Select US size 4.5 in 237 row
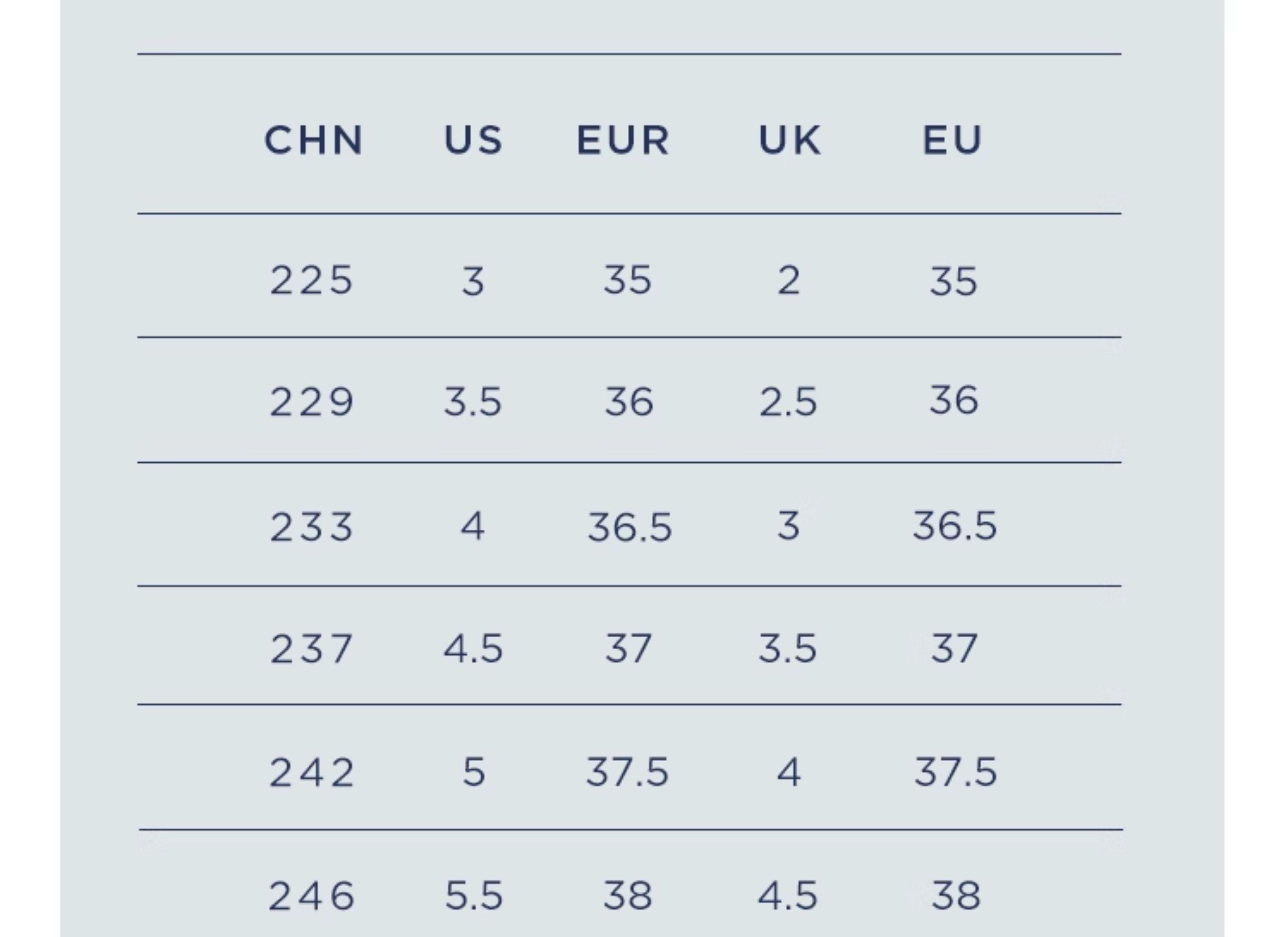Image resolution: width=1288 pixels, height=937 pixels. click(x=473, y=649)
